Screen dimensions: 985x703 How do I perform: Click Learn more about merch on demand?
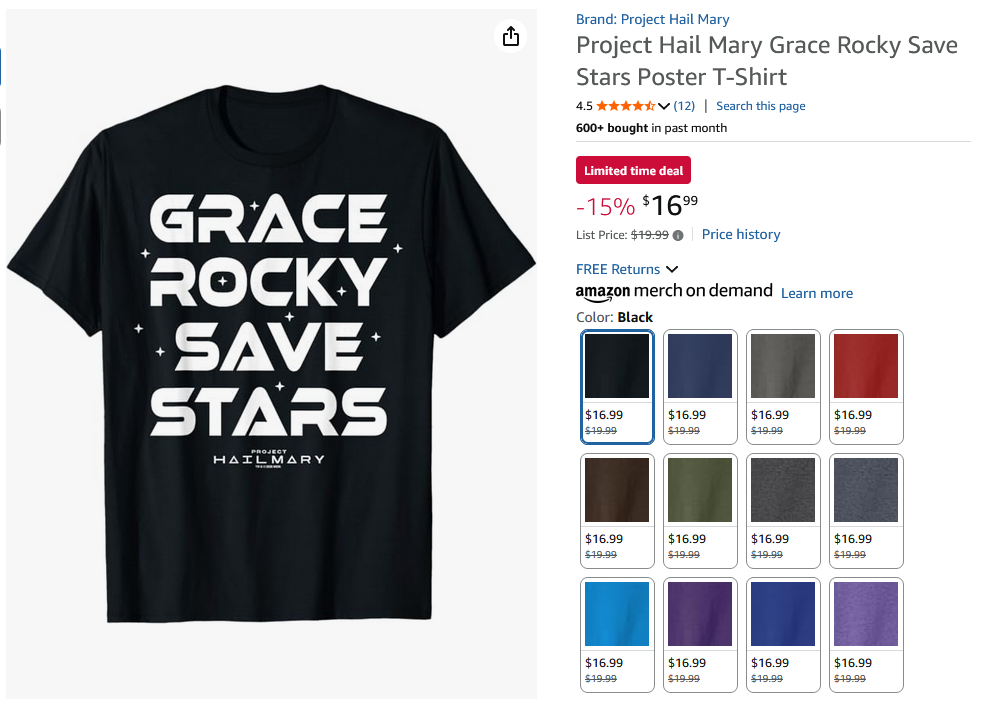click(816, 293)
